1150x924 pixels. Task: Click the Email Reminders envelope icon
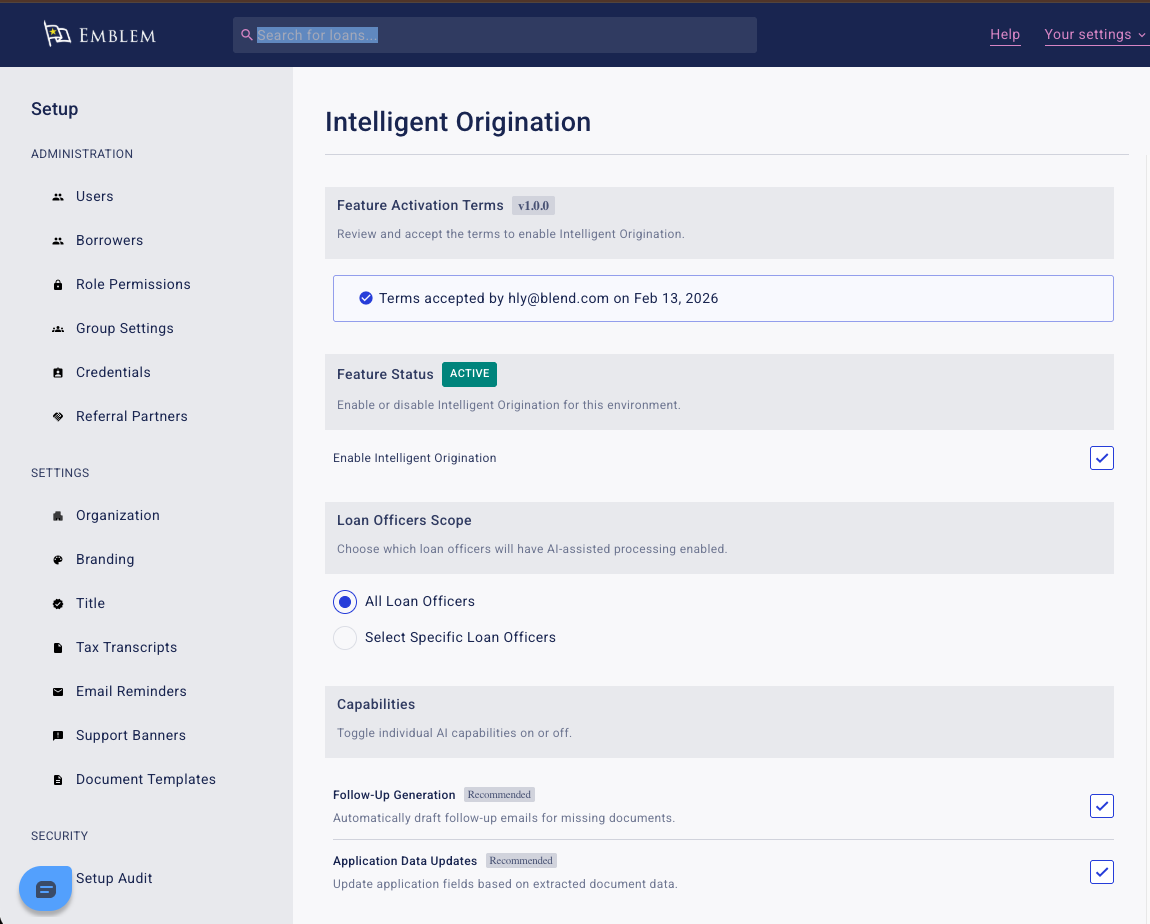click(58, 692)
